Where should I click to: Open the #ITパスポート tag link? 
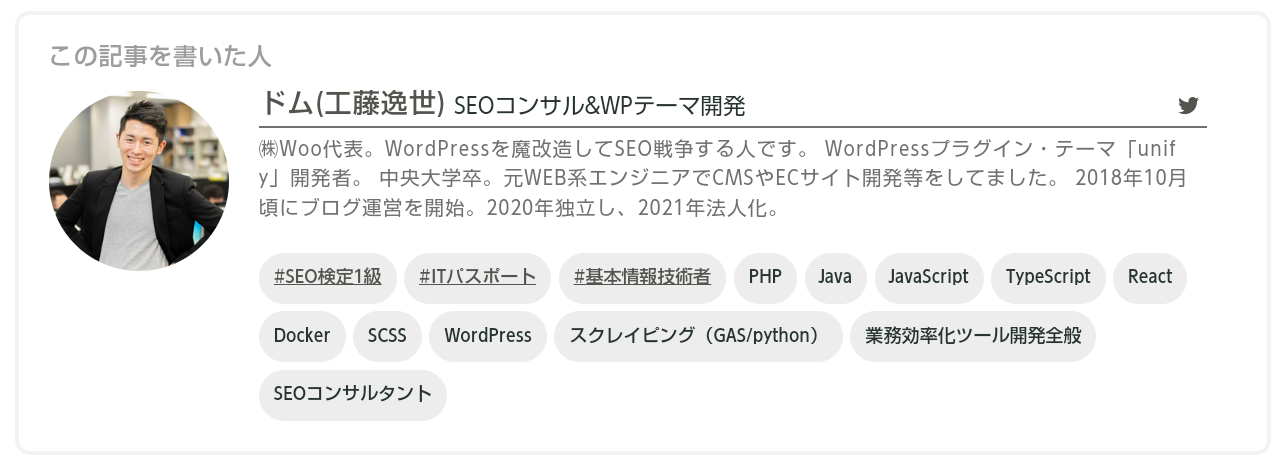click(x=477, y=277)
